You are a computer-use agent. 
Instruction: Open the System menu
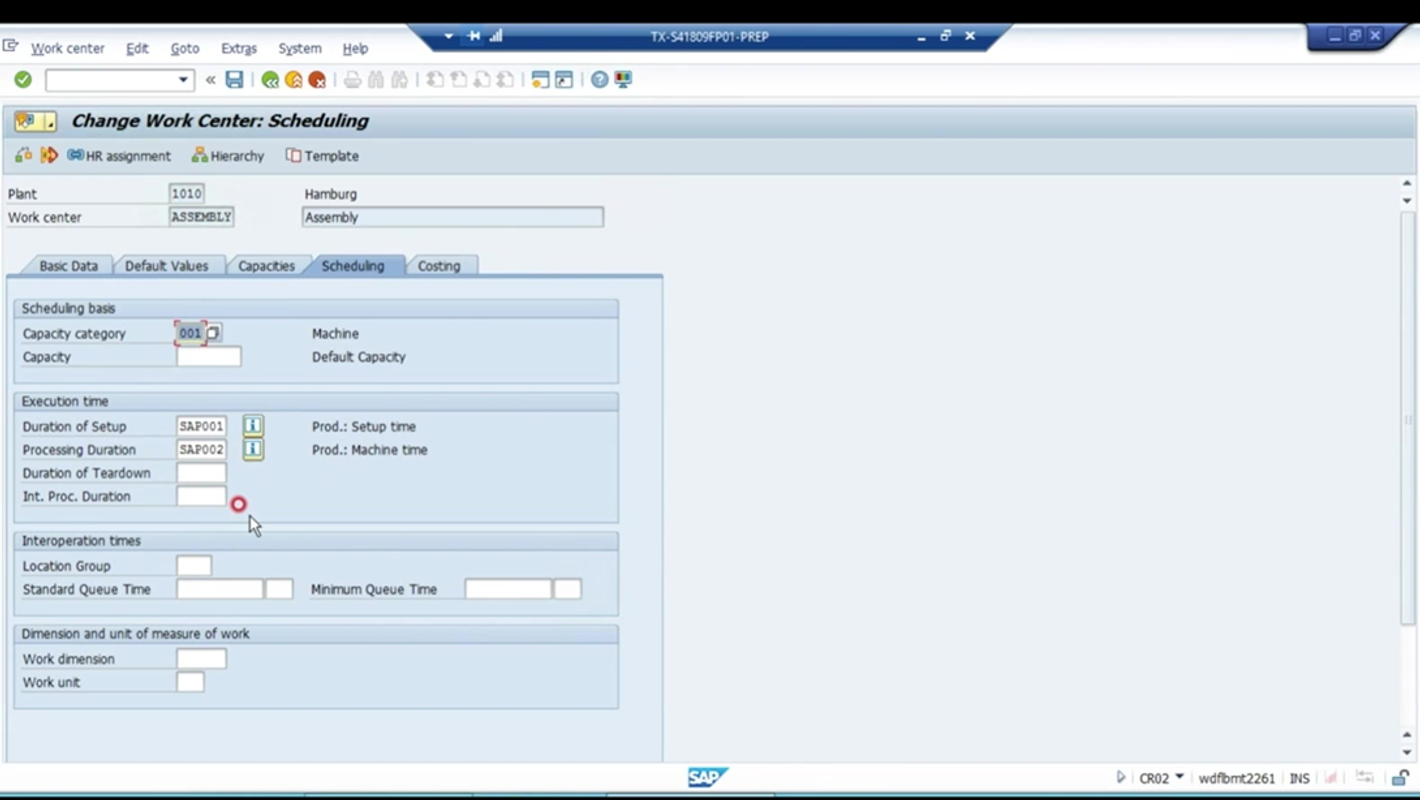coord(300,48)
